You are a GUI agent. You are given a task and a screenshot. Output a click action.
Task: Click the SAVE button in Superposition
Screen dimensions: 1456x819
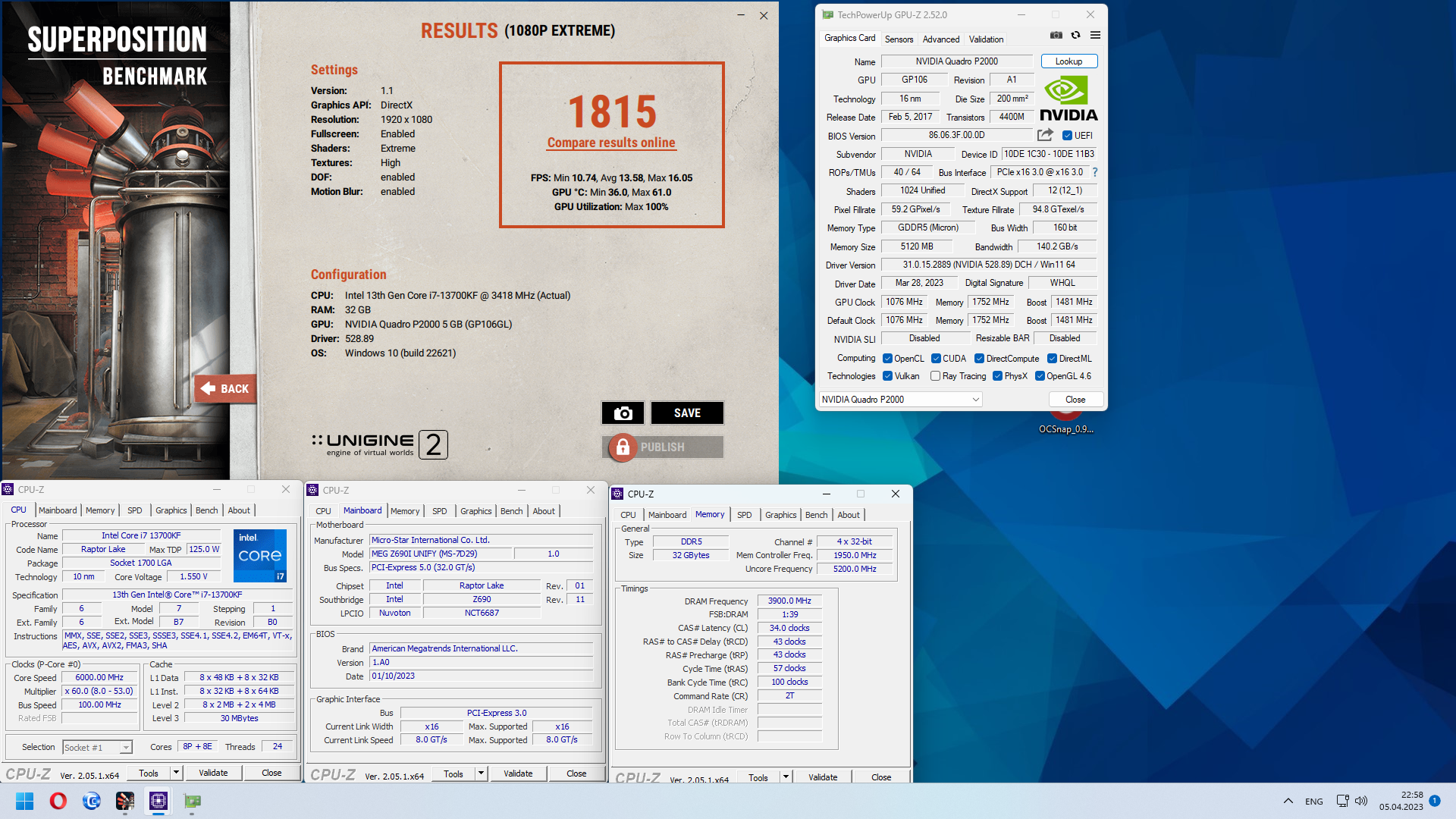pos(687,413)
